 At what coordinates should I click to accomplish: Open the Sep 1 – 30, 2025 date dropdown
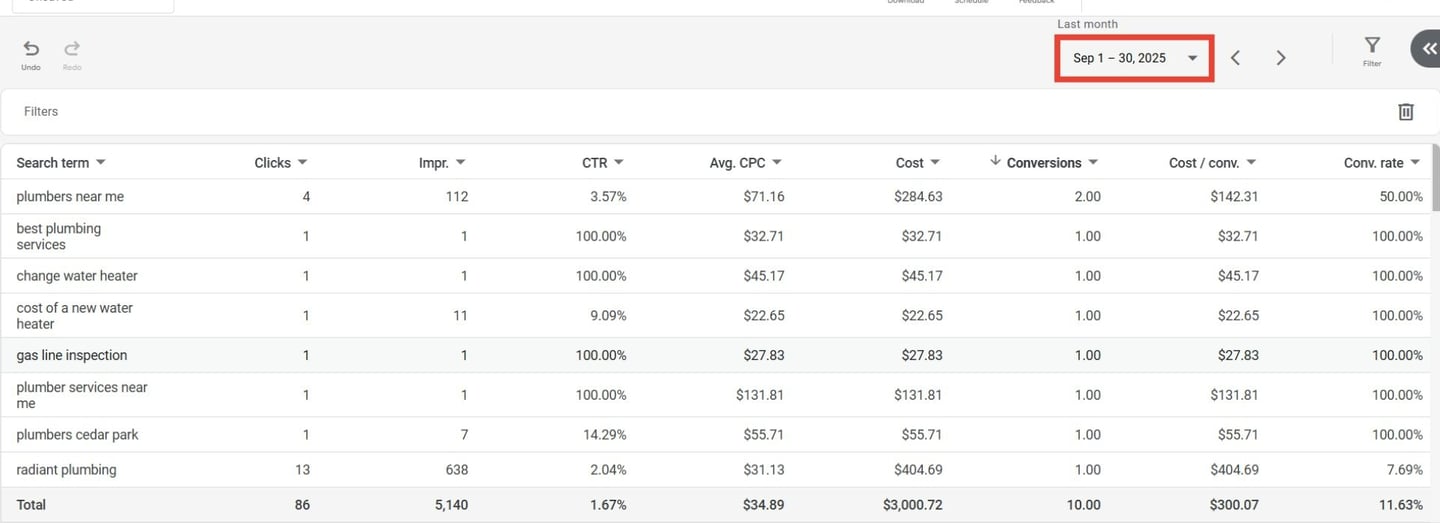tap(1134, 58)
